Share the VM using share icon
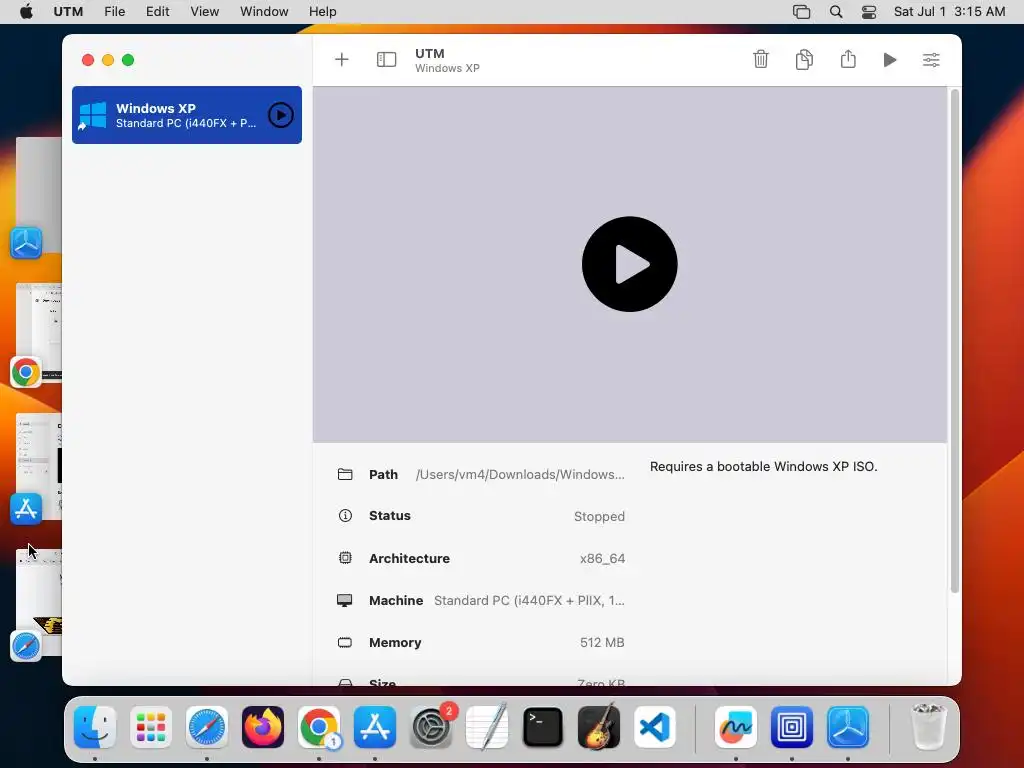The image size is (1024, 768). [848, 59]
